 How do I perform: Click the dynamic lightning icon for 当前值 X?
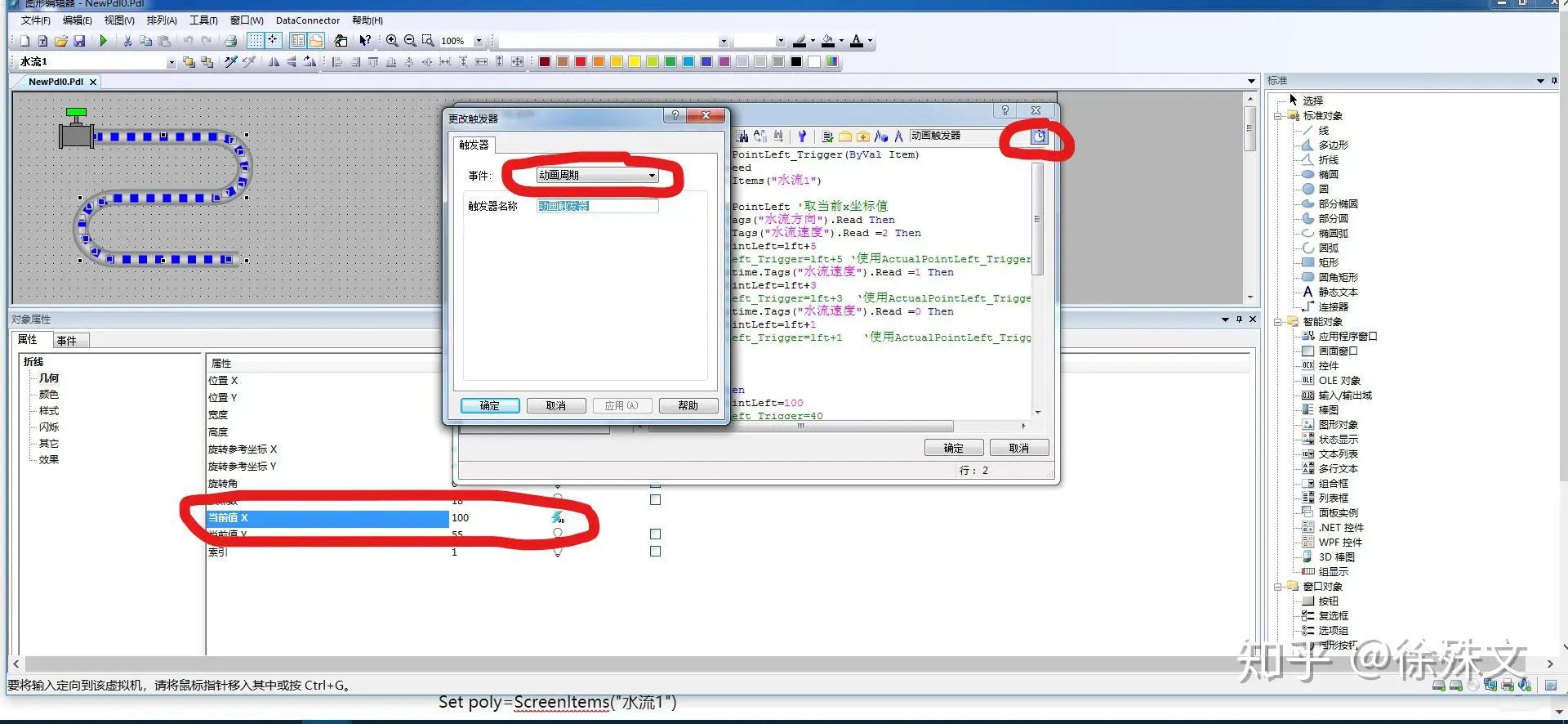[558, 517]
